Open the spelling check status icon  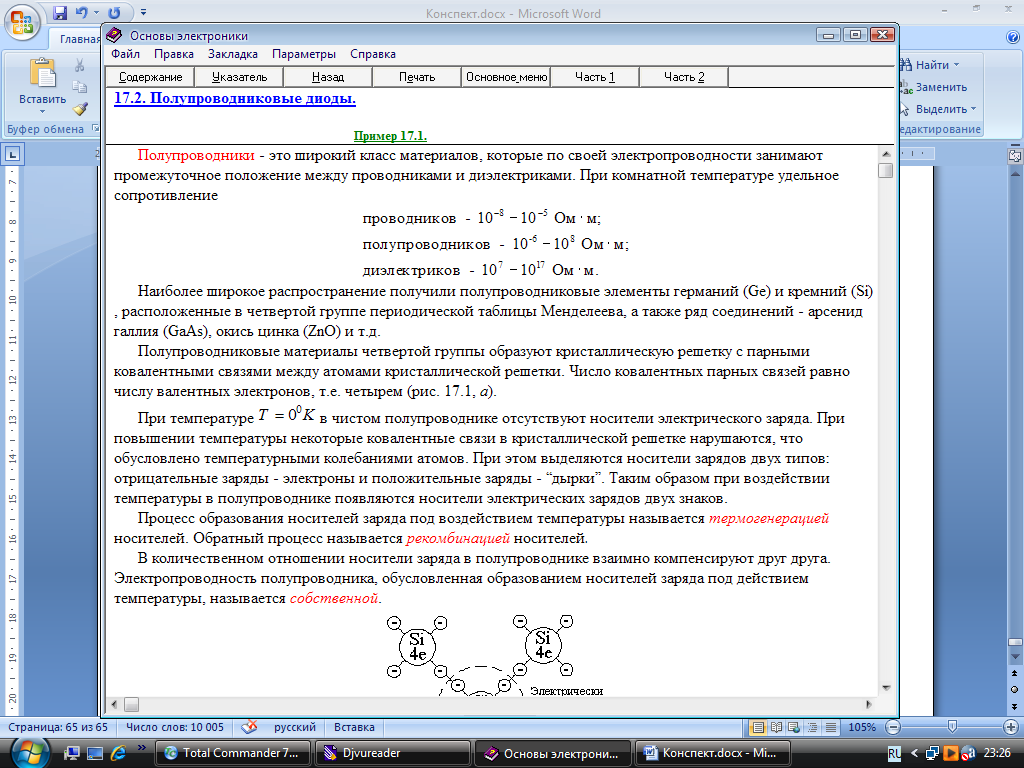point(249,727)
